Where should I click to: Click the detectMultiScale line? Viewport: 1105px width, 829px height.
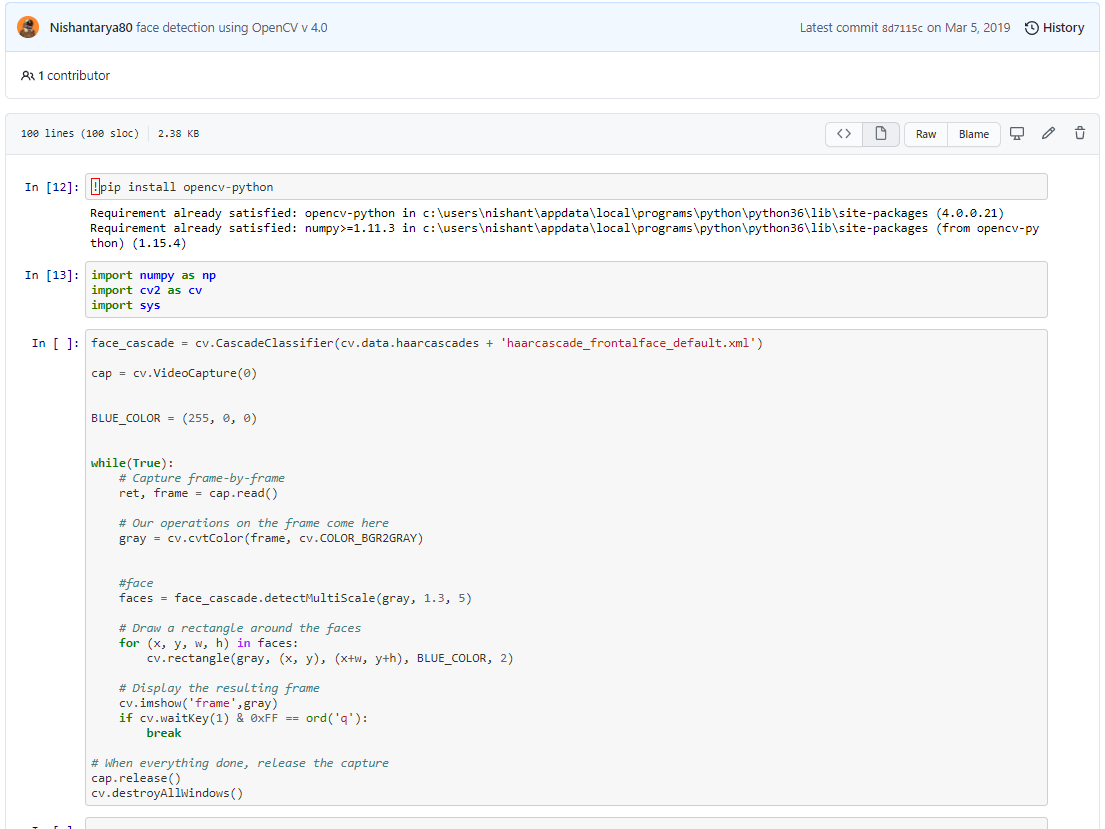click(x=295, y=598)
